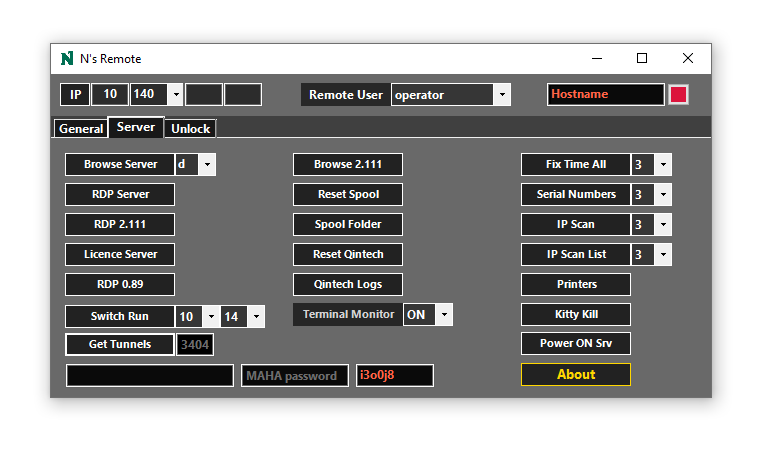Click the 3404 tunnel port field

click(x=195, y=345)
